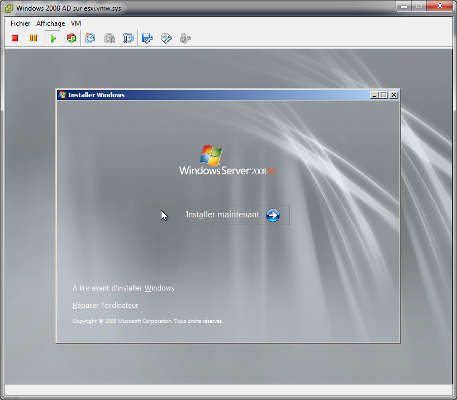This screenshot has height=400, width=457.
Task: Maximize the Installer Windows dialog
Action: coord(384,95)
